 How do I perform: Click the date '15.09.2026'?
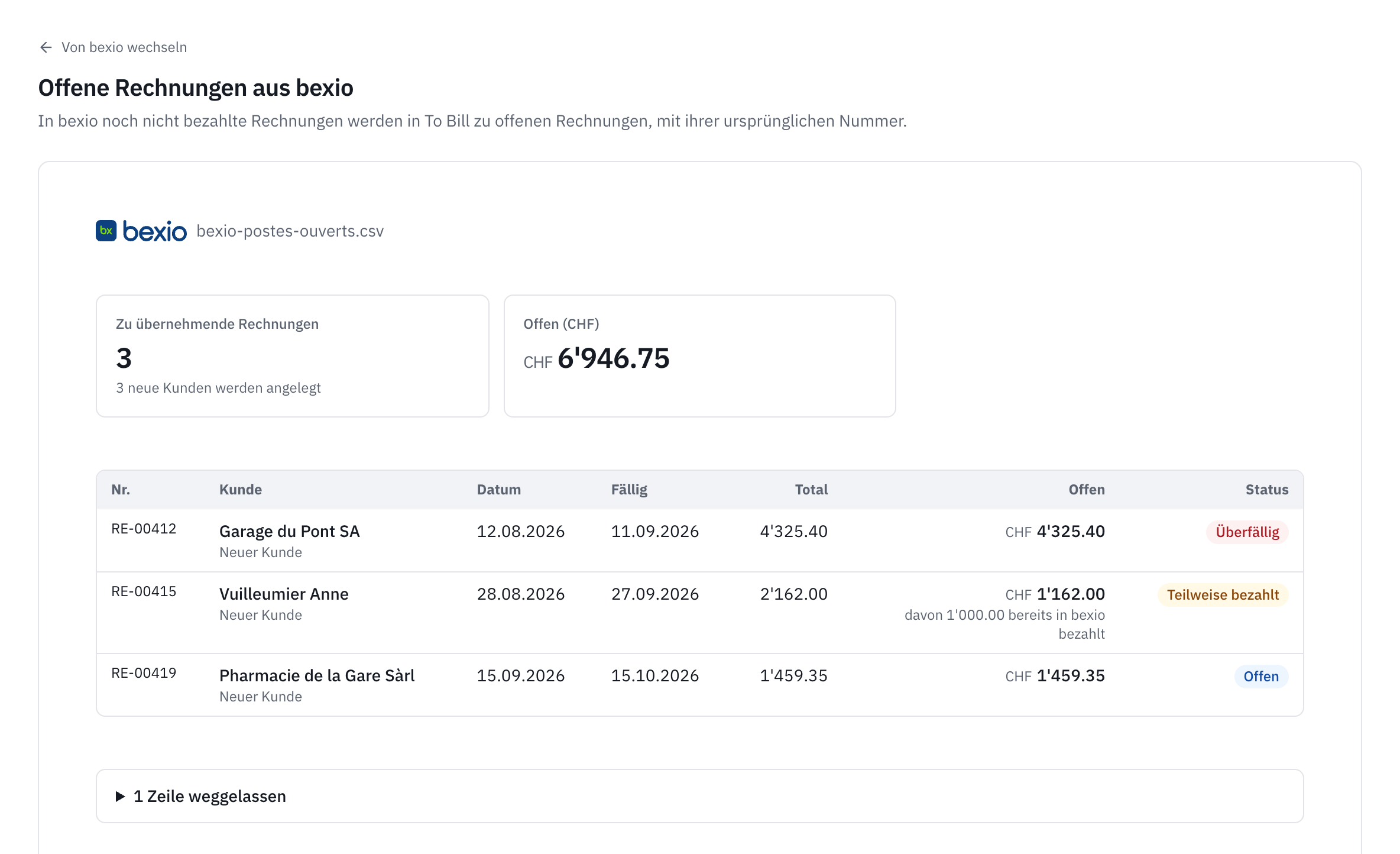(x=520, y=675)
